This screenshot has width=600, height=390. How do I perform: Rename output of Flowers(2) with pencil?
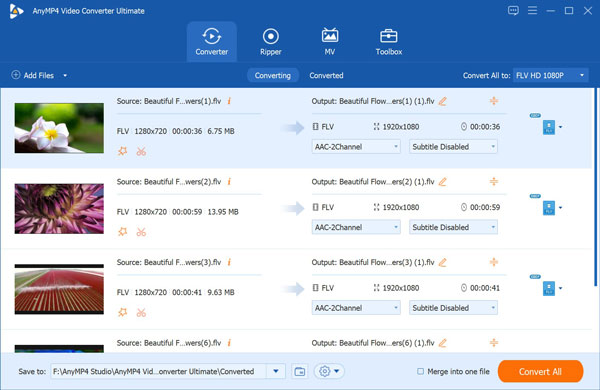(443, 181)
